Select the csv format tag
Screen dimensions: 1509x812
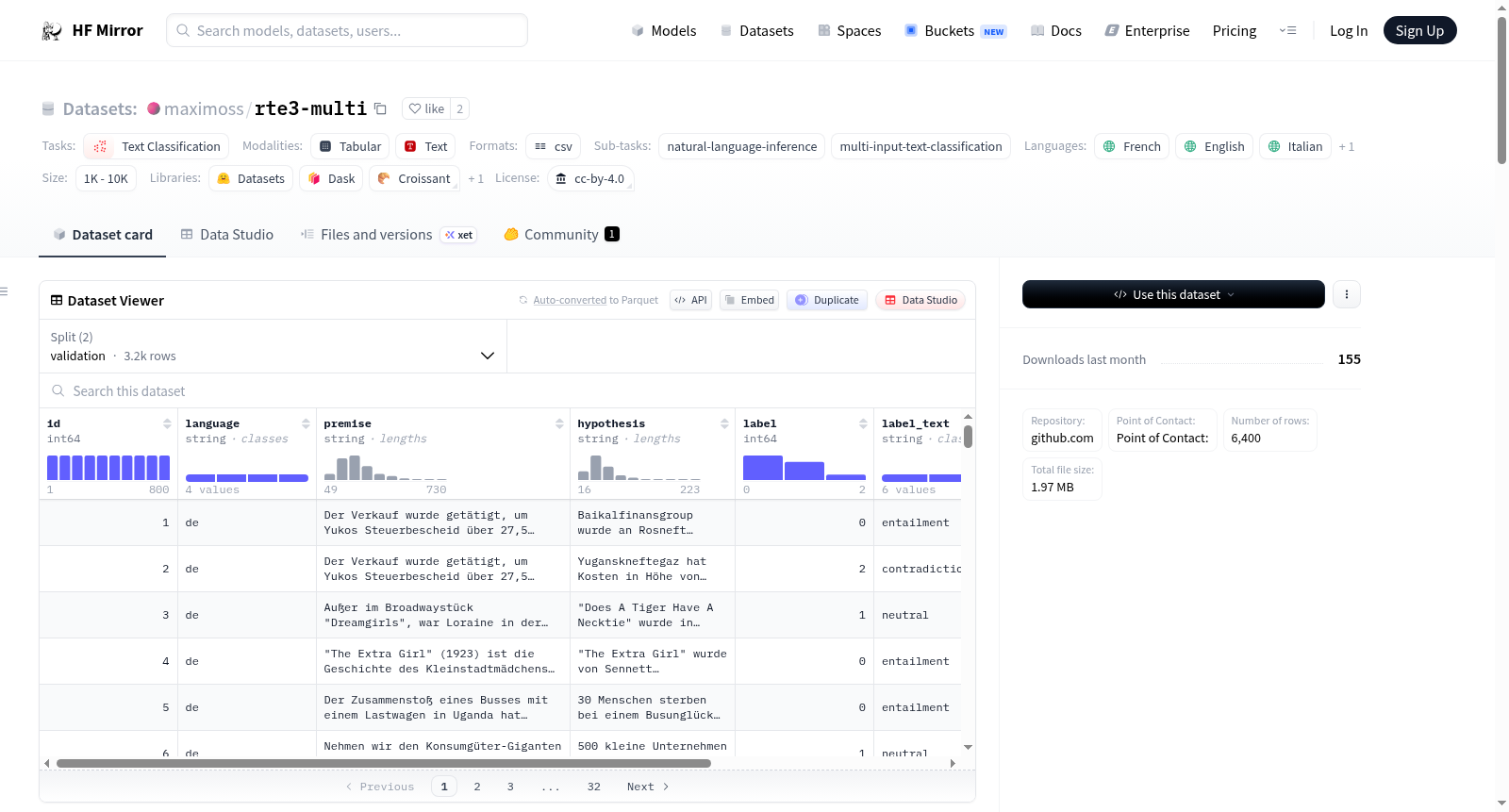[x=553, y=146]
